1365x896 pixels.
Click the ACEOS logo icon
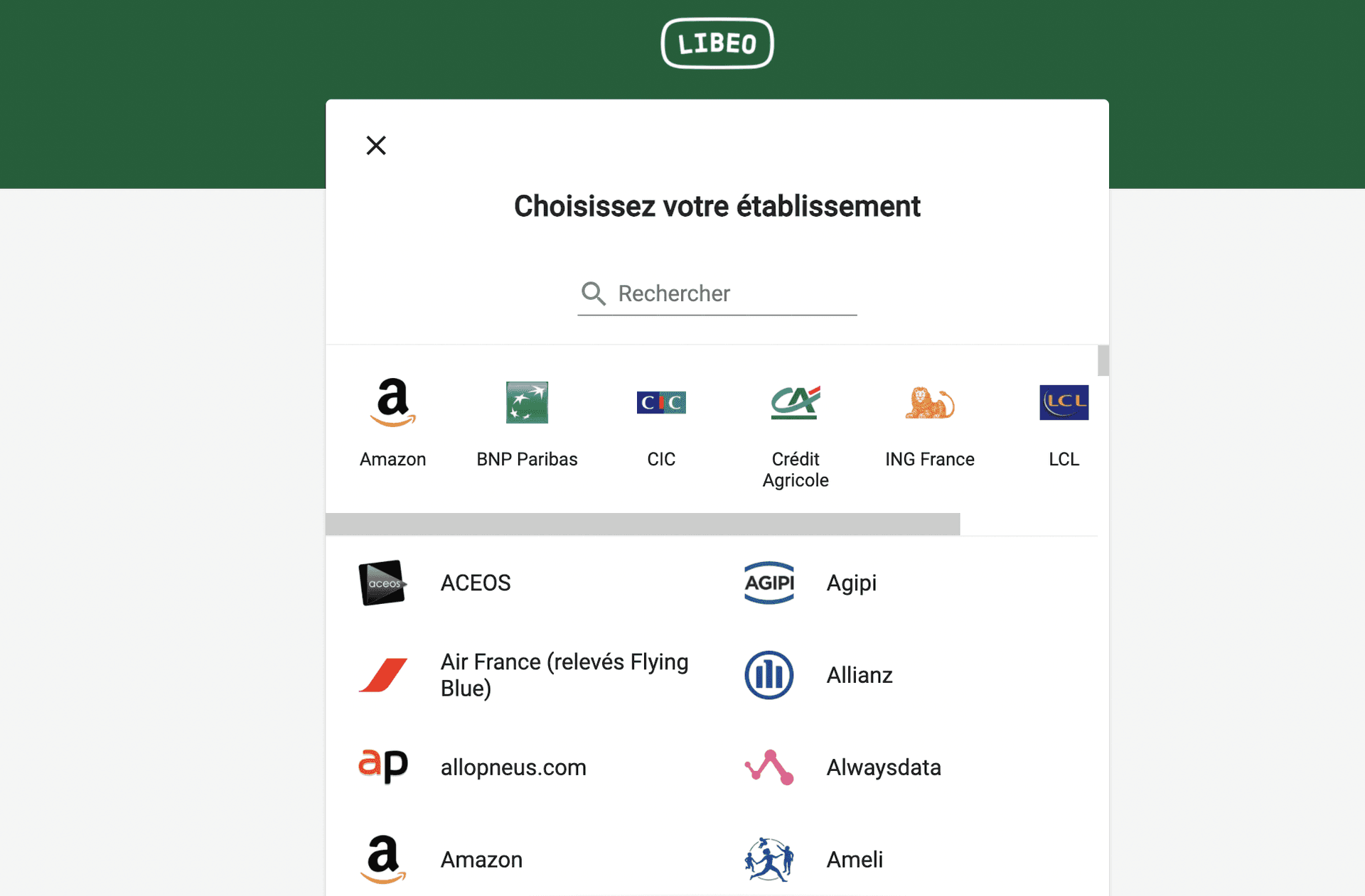(x=383, y=583)
